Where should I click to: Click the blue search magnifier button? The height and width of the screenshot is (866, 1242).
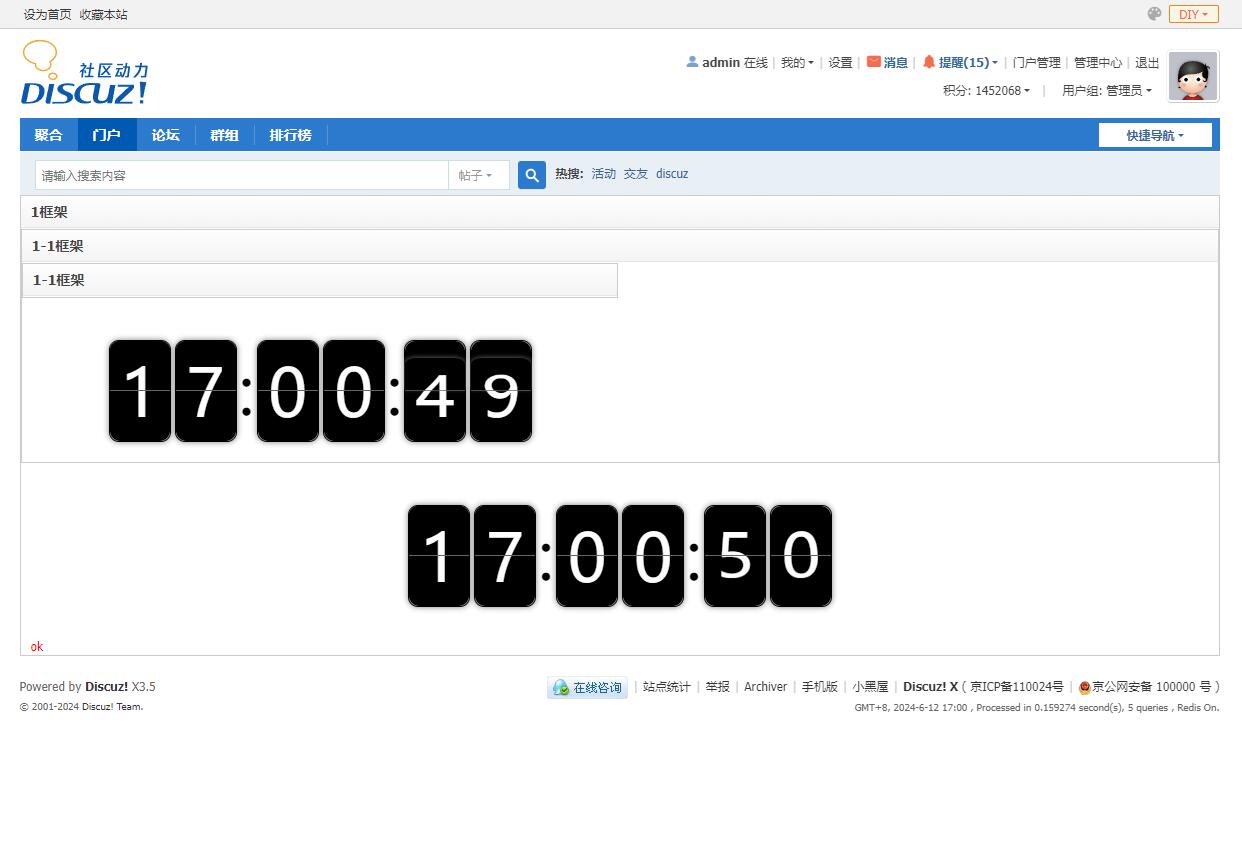tap(532, 175)
